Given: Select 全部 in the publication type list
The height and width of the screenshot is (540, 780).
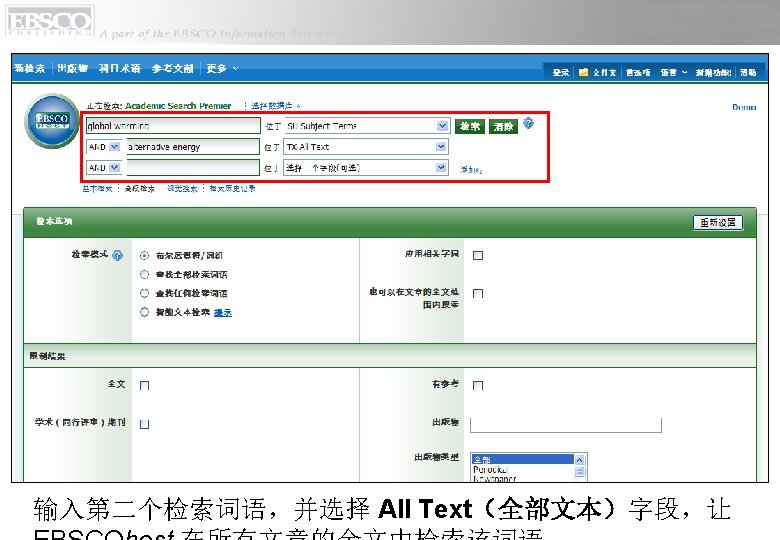Looking at the screenshot, I should [x=523, y=459].
